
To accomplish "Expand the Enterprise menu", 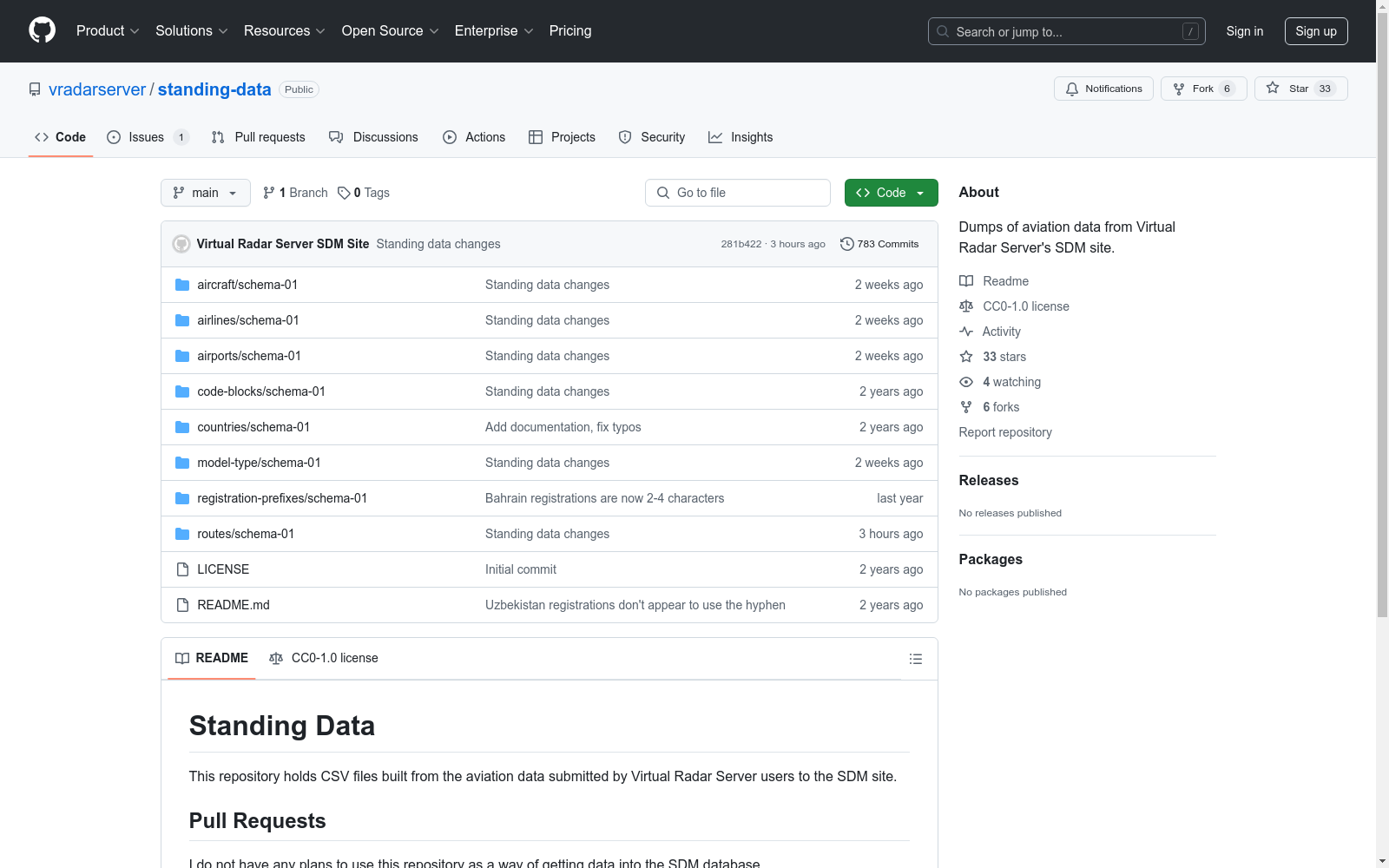I will click(494, 30).
